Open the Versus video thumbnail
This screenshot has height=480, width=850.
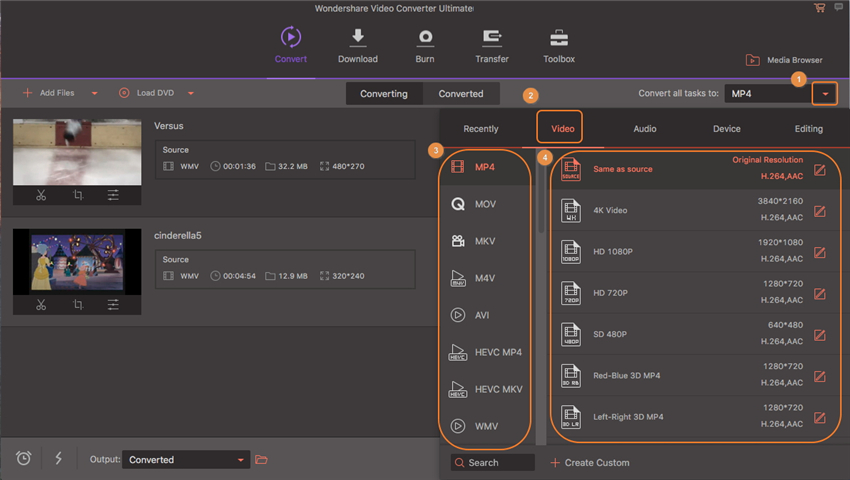(x=77, y=152)
